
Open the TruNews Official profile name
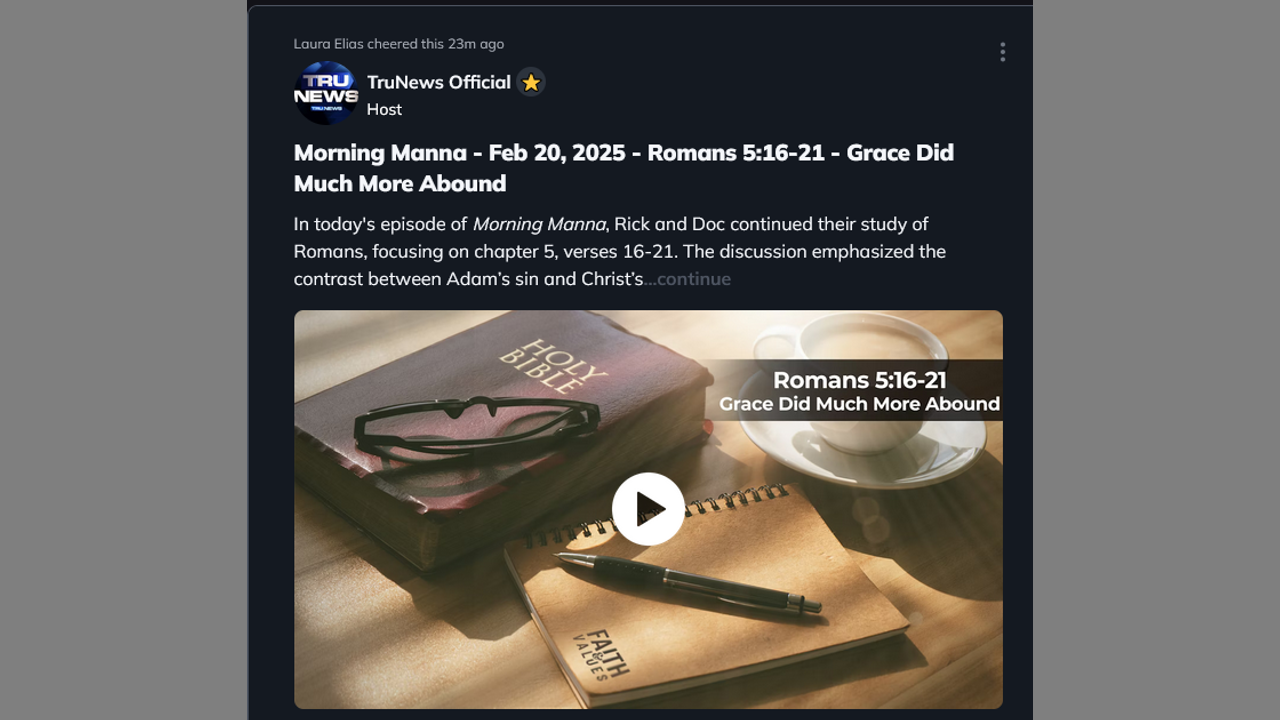439,82
